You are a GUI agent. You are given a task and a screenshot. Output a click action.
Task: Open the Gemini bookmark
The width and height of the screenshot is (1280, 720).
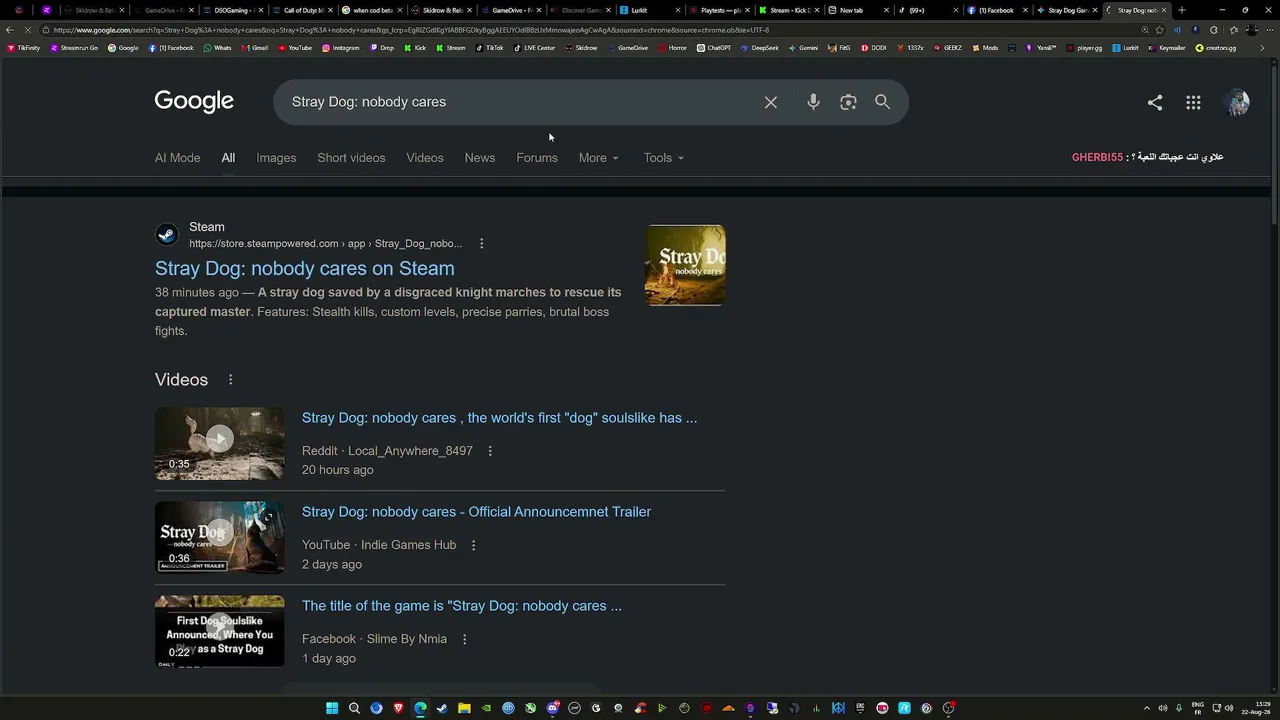[x=803, y=48]
